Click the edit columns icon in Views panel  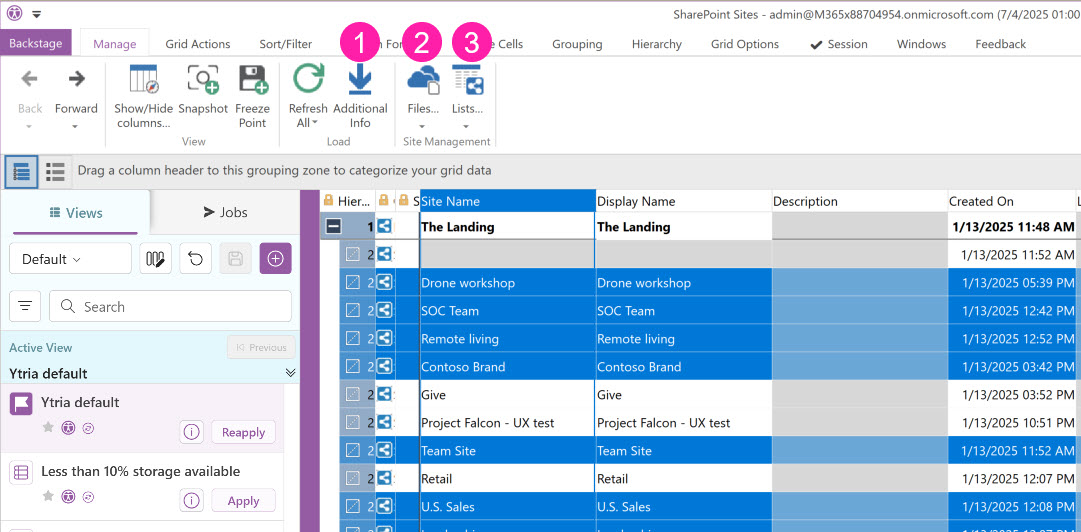(x=155, y=259)
